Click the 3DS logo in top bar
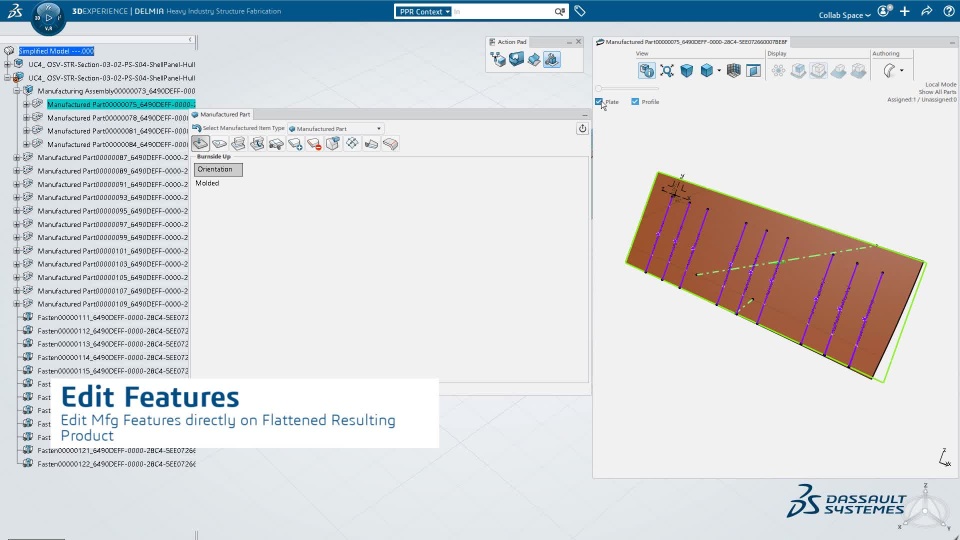The image size is (960, 540). pos(15,10)
